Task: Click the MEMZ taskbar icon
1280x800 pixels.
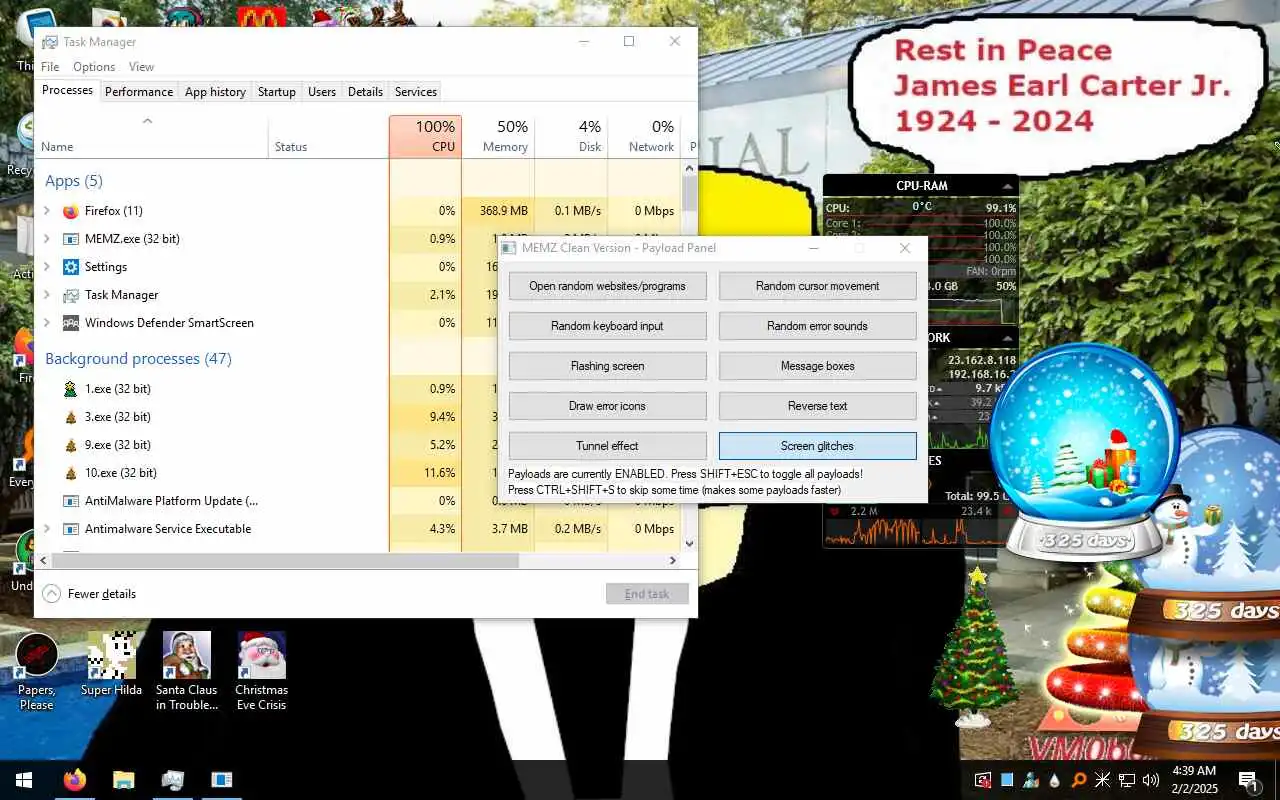Action: [x=221, y=780]
